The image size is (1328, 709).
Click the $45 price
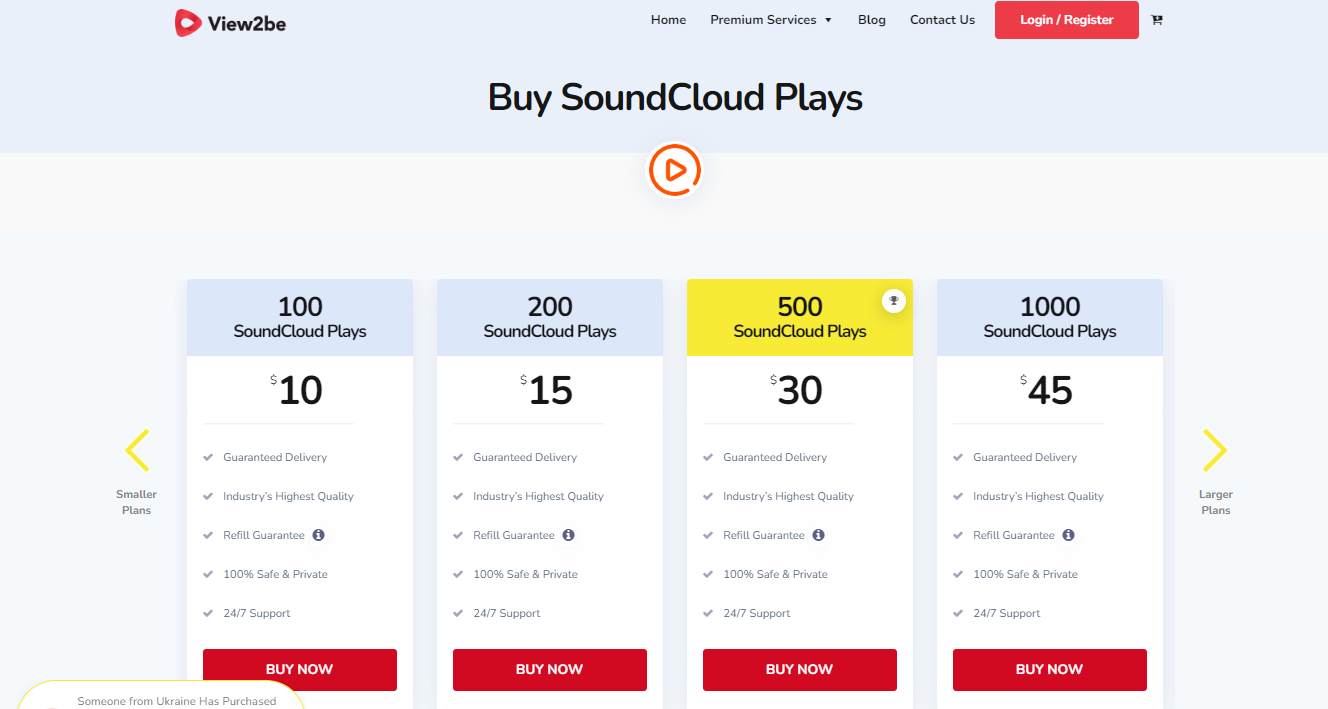[x=1047, y=390]
